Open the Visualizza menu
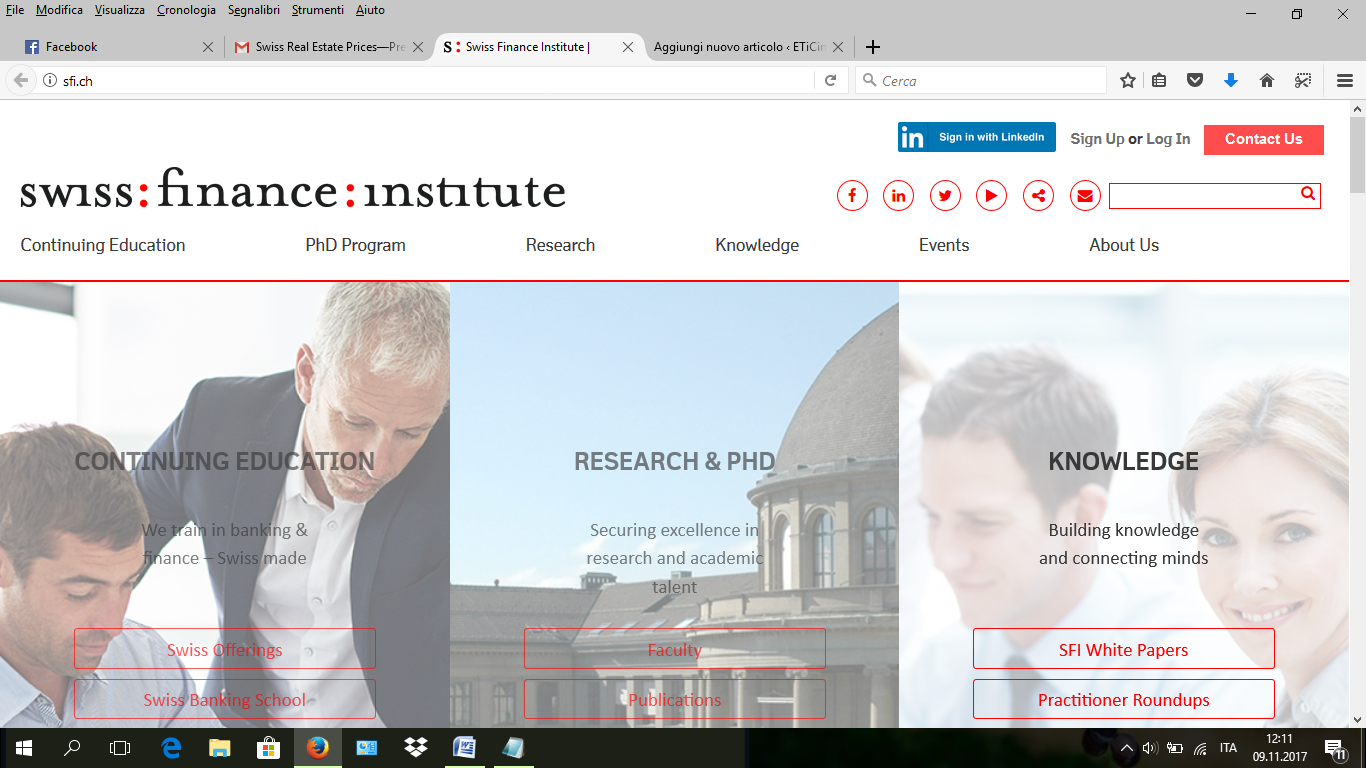The width and height of the screenshot is (1366, 768). (120, 10)
